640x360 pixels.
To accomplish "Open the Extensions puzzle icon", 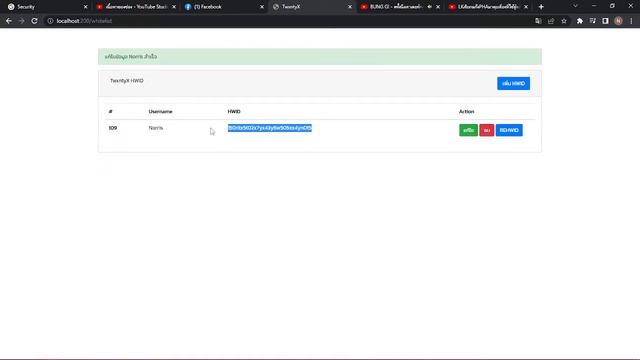I will point(580,21).
